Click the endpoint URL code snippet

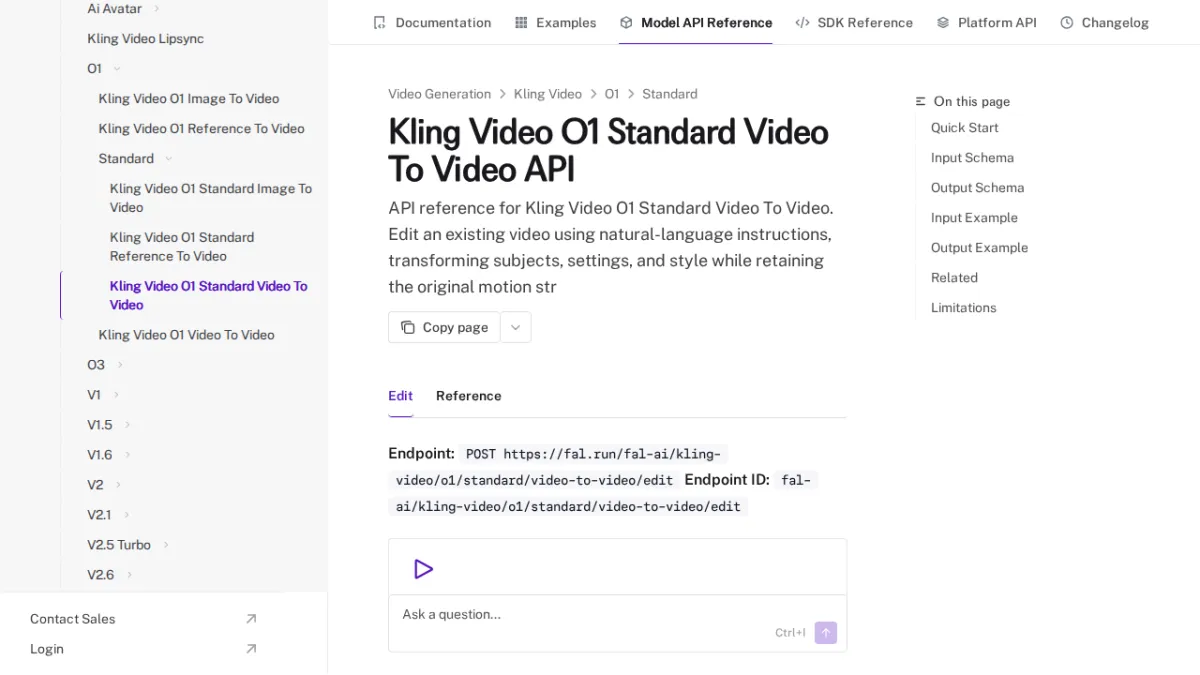[558, 467]
